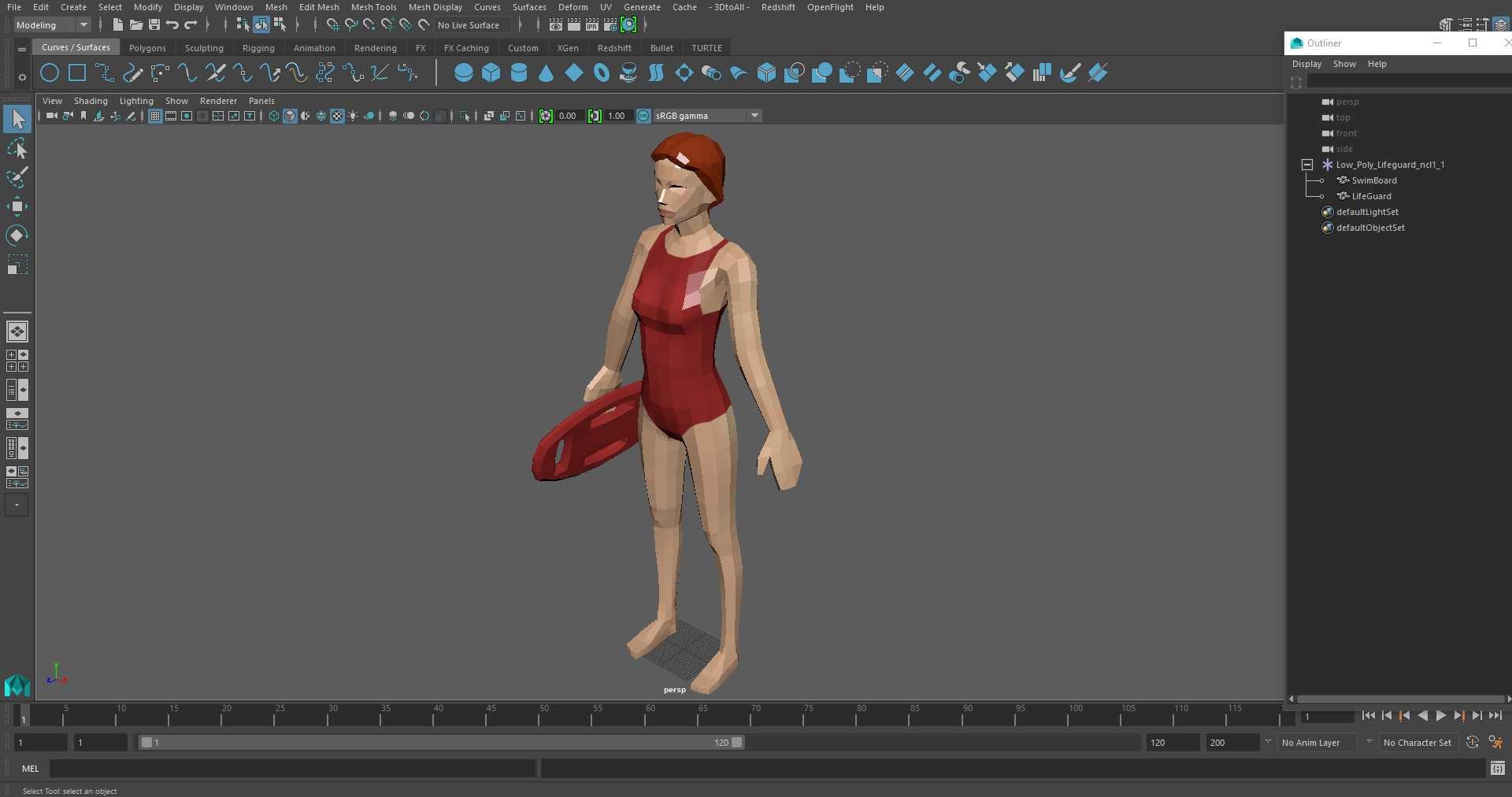Create a NURBS cylinder from shelf
Screen dimensions: 1512x797
pyautogui.click(x=519, y=73)
